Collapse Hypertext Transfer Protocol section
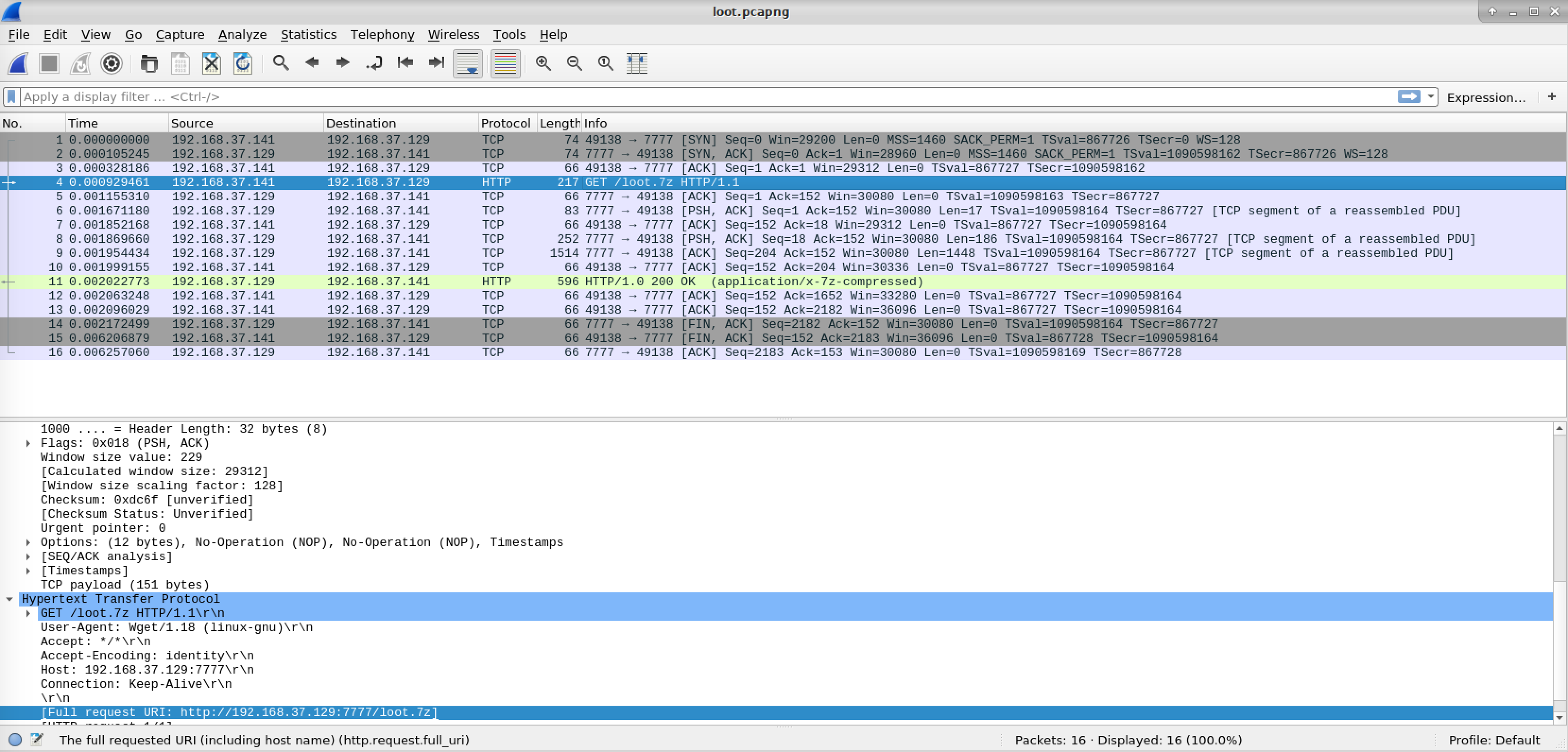This screenshot has height=752, width=1568. [x=9, y=599]
